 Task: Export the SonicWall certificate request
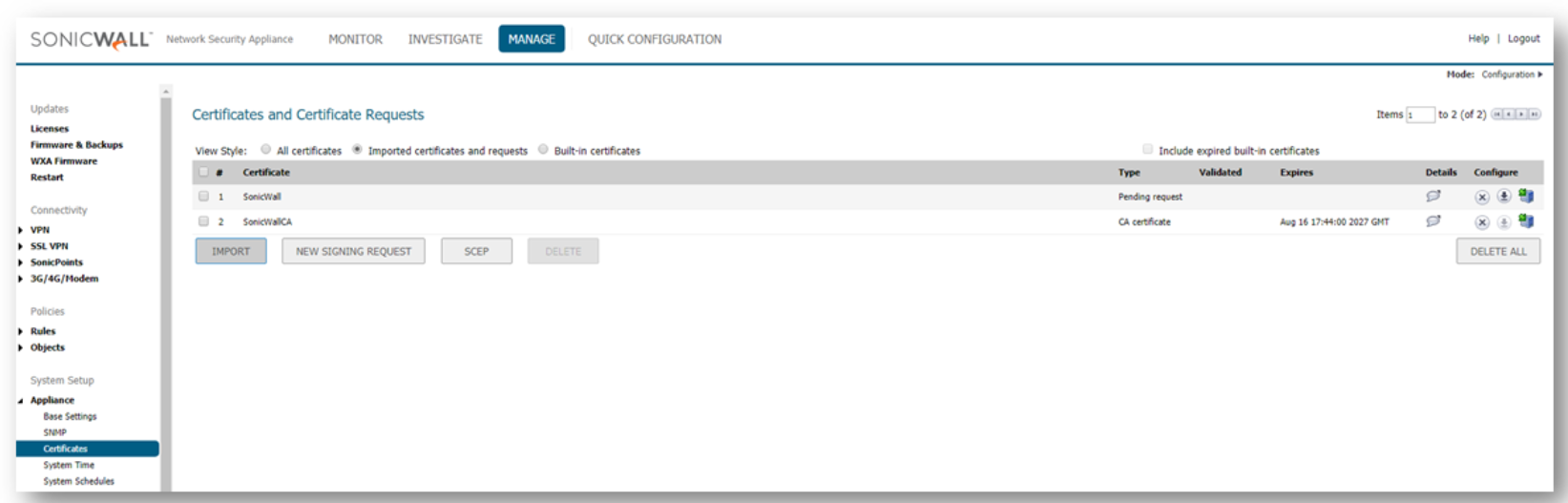(x=1526, y=197)
